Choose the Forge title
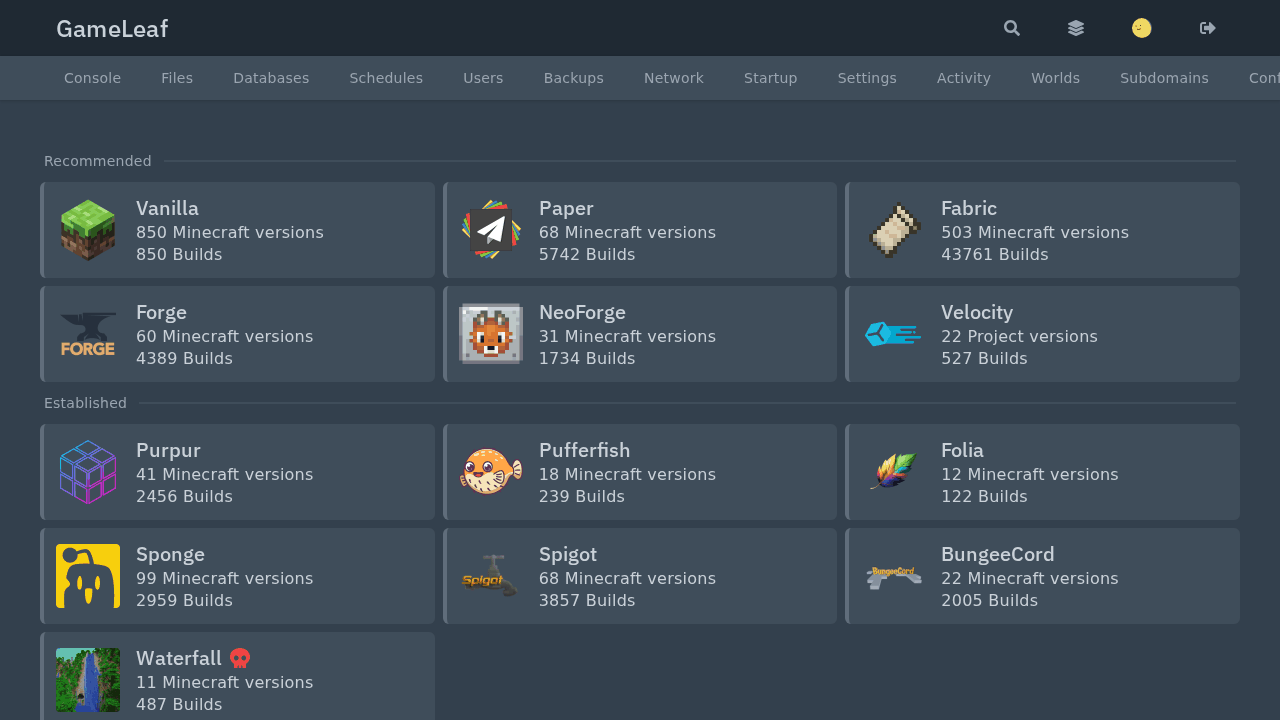The height and width of the screenshot is (720, 1280). click(161, 312)
